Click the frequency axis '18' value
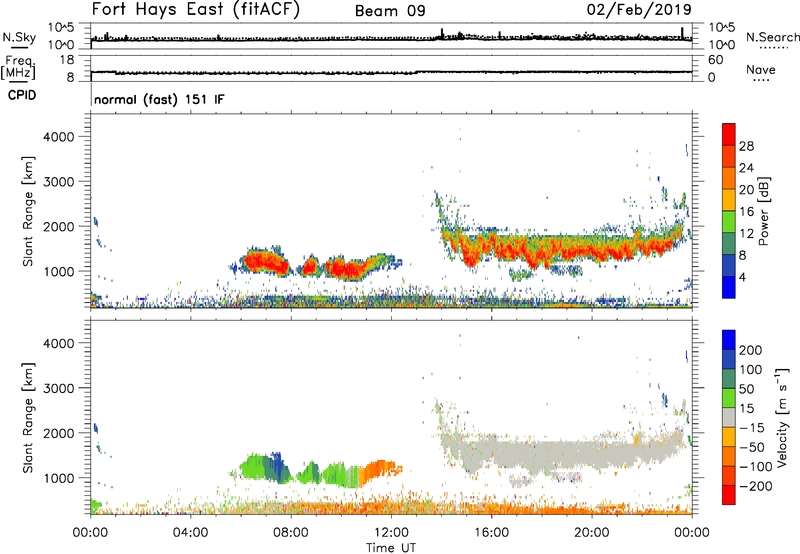This screenshot has height=554, width=800. [67, 60]
